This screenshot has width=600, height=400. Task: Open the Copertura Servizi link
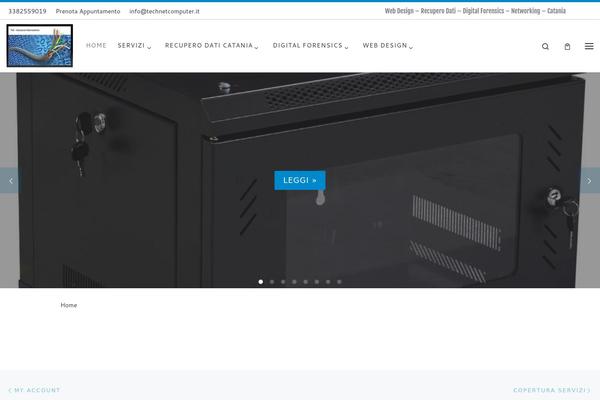click(551, 390)
